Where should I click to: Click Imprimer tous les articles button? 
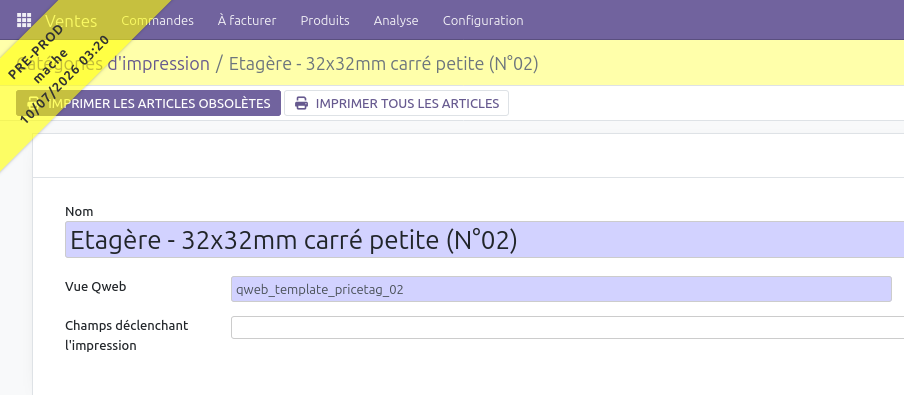[397, 103]
